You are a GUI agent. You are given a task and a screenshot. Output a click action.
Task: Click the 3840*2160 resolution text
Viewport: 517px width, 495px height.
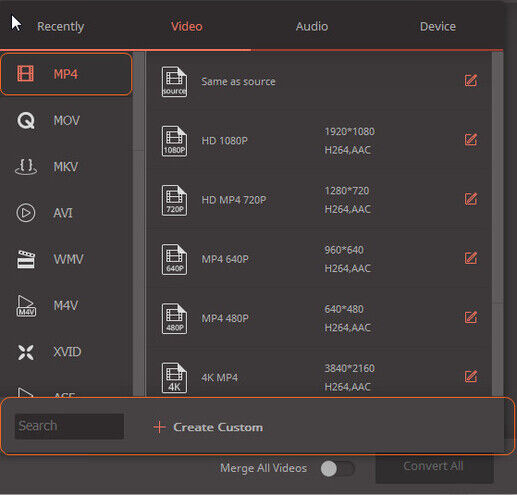(x=349, y=368)
